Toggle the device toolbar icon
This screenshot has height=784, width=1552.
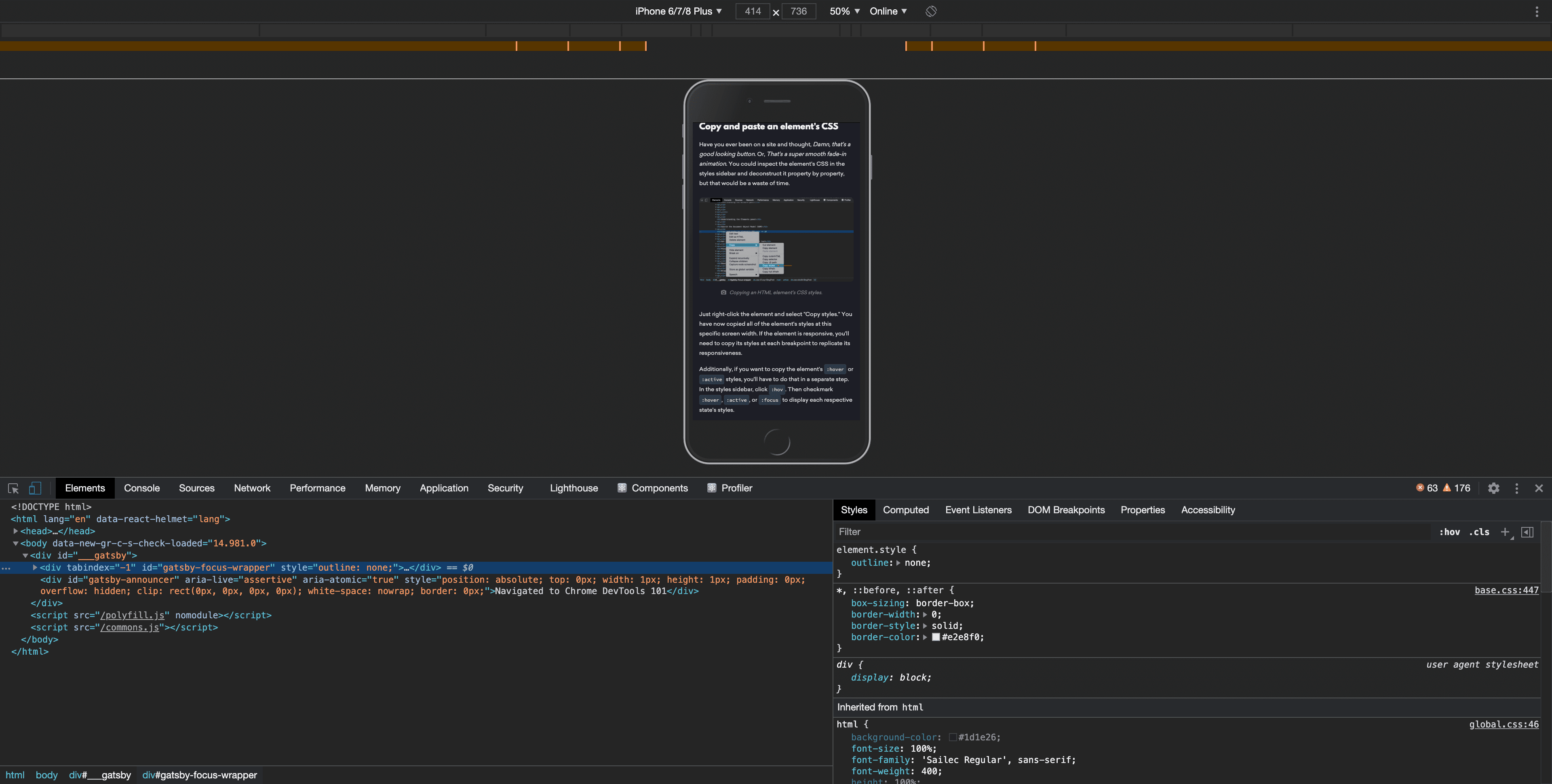pyautogui.click(x=35, y=488)
